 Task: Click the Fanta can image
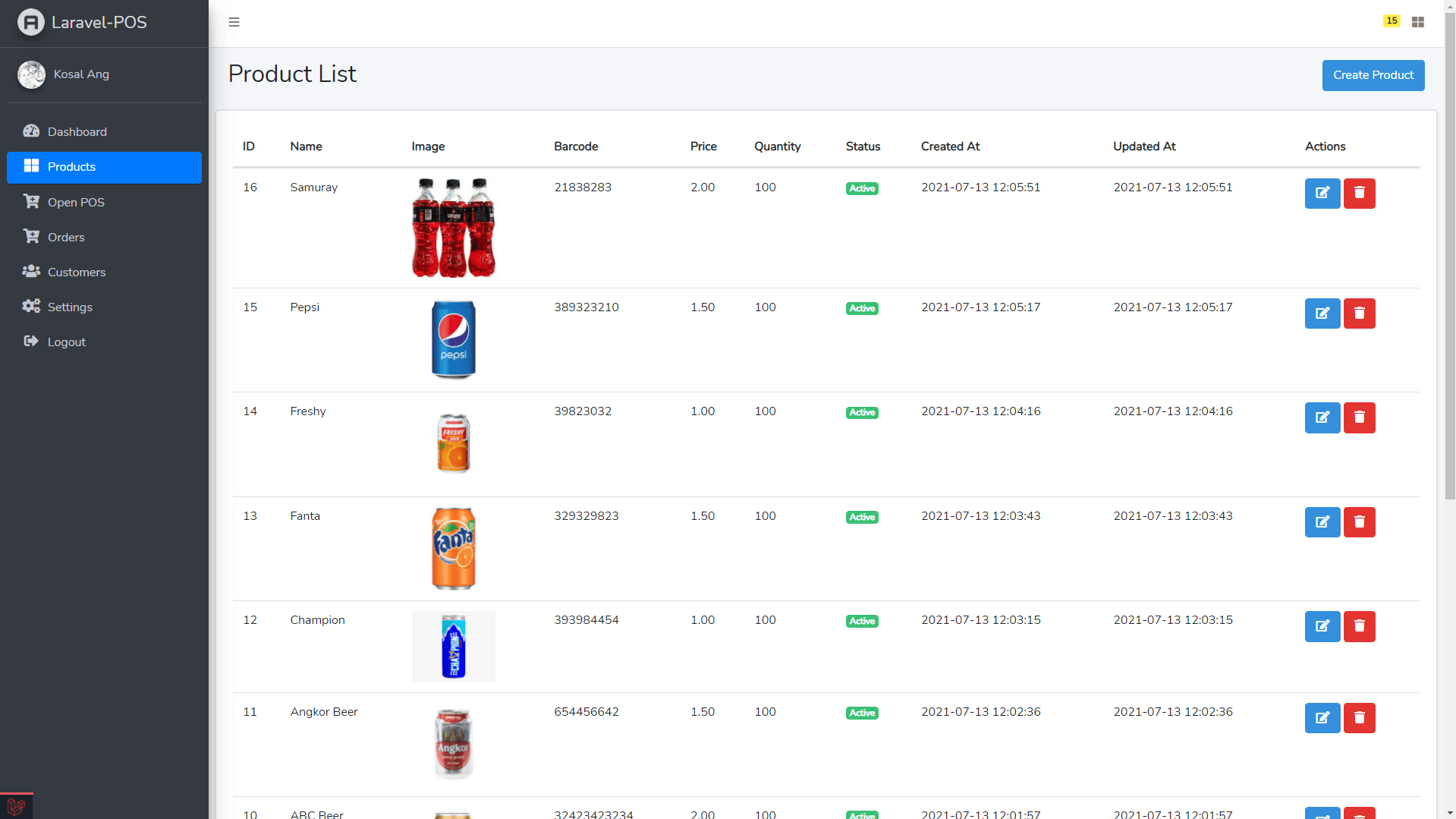(x=453, y=548)
